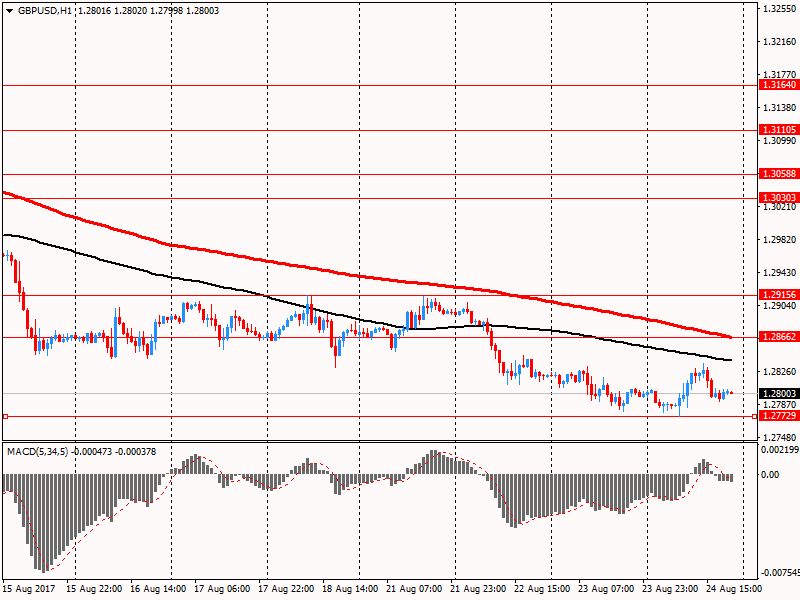The width and height of the screenshot is (800, 600).
Task: Select the close price 1.28003 in the chart header
Action: coord(203,11)
